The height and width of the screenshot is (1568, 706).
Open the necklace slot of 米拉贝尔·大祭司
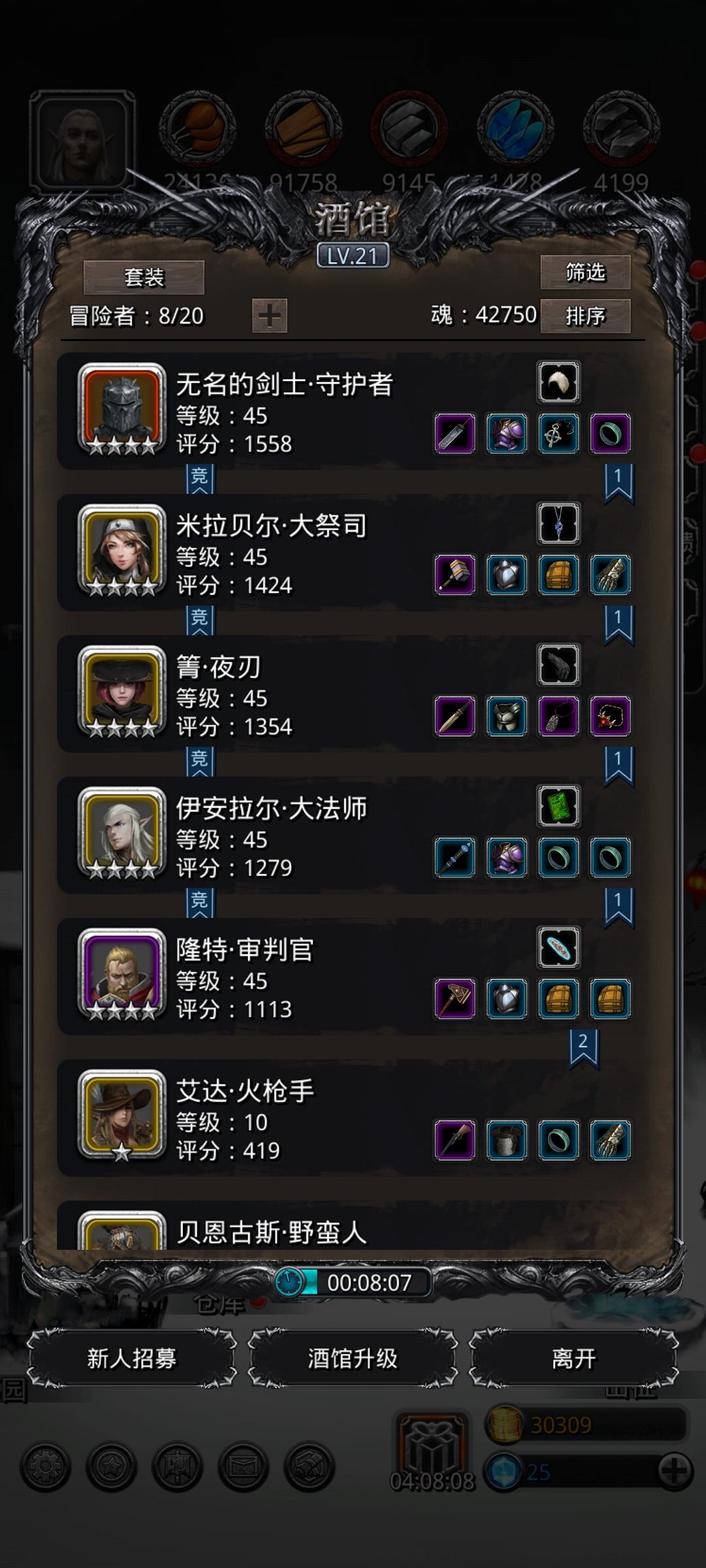[559, 524]
